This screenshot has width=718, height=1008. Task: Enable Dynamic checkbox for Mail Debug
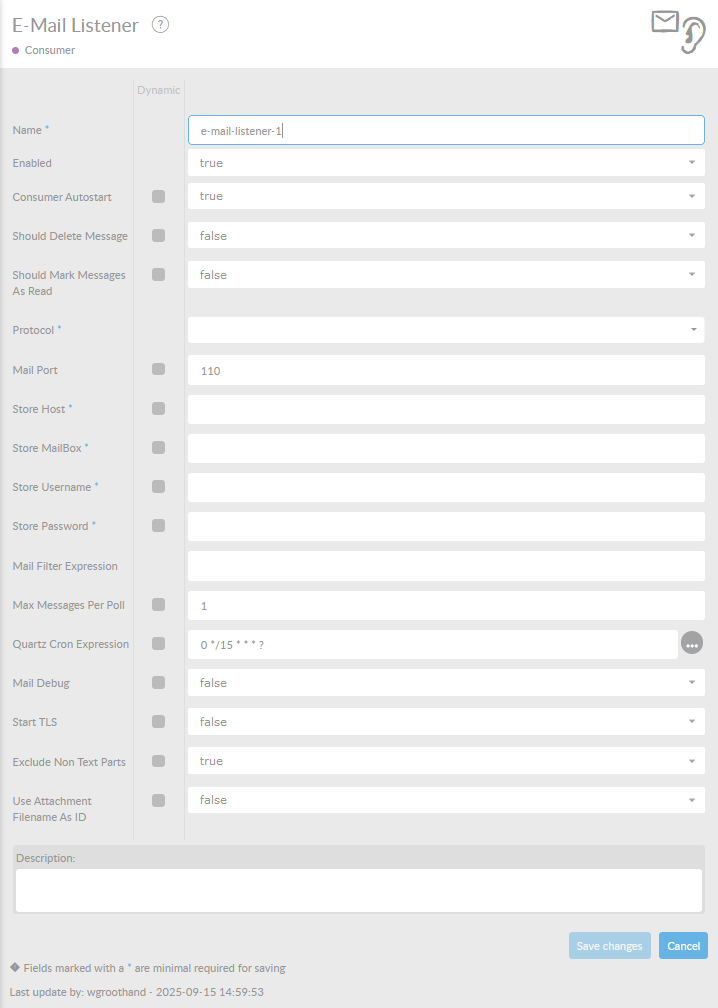(x=158, y=683)
